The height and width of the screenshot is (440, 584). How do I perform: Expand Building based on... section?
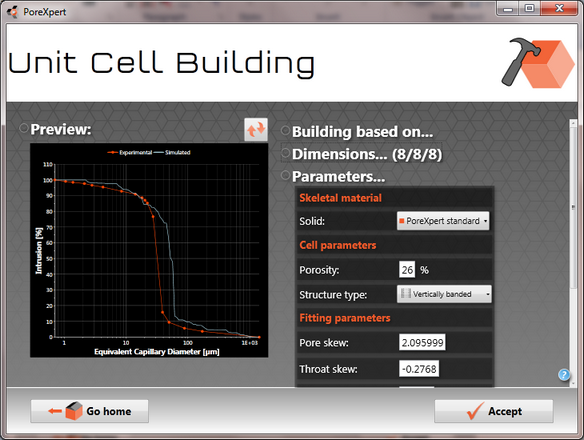(362, 132)
